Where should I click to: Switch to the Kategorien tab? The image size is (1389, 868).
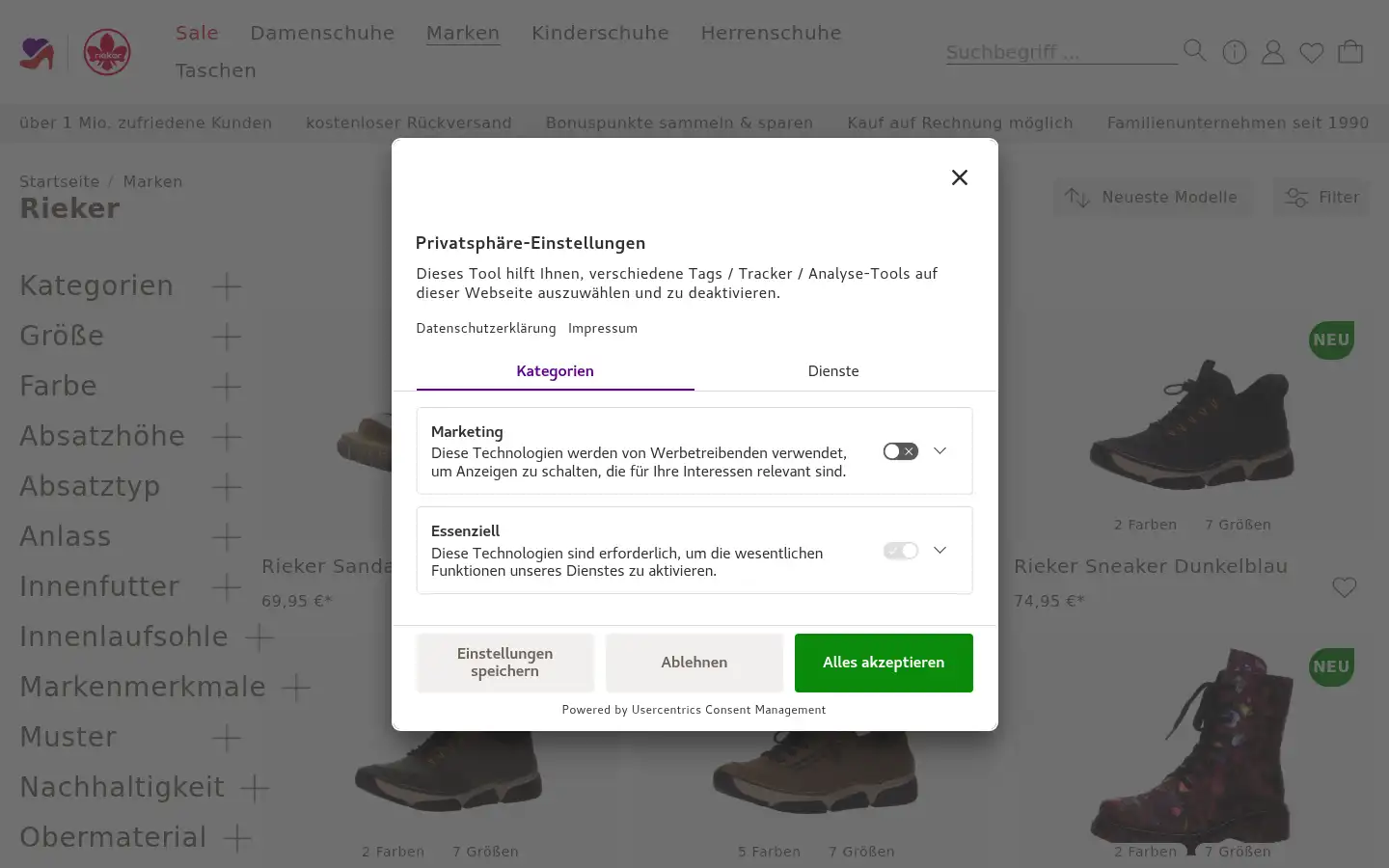[x=555, y=371]
